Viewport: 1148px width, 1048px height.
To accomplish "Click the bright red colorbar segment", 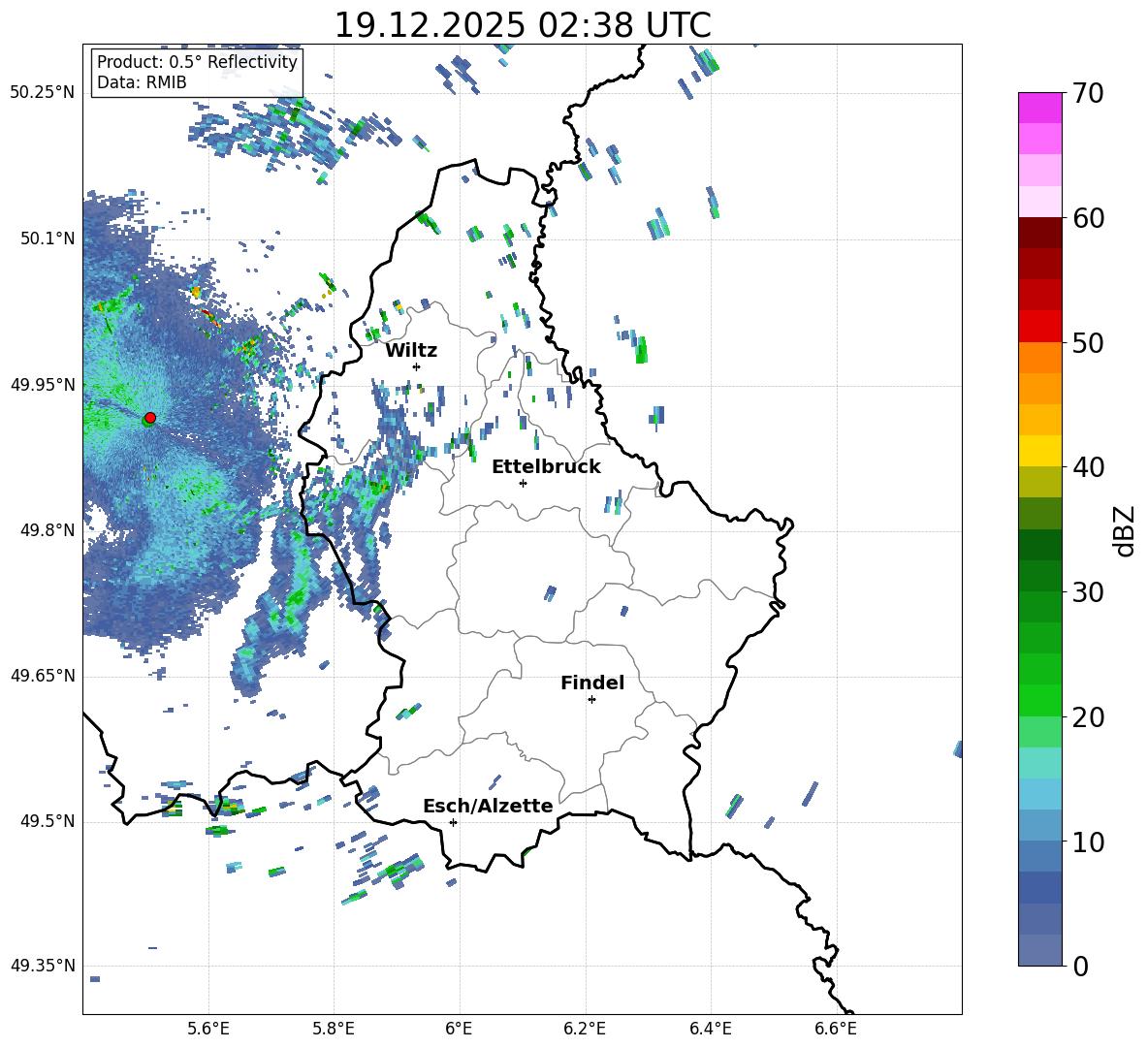I will tap(1039, 327).
